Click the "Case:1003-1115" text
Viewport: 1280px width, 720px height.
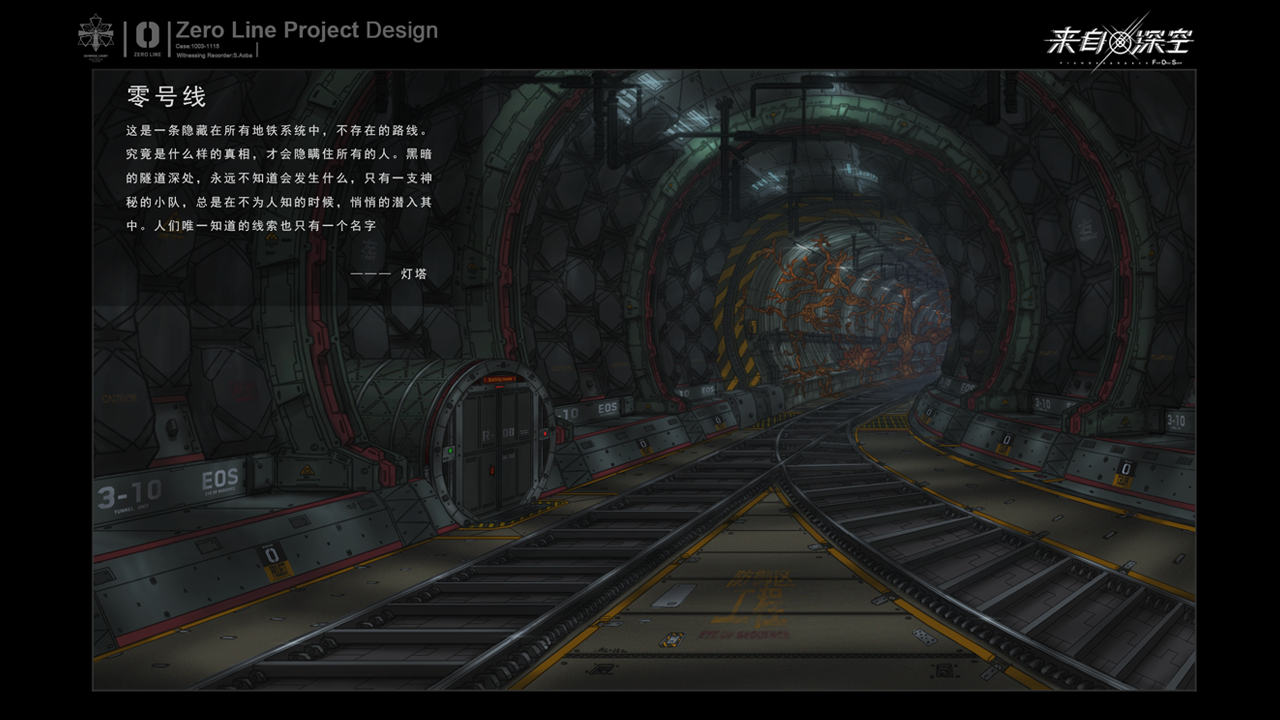(x=198, y=46)
